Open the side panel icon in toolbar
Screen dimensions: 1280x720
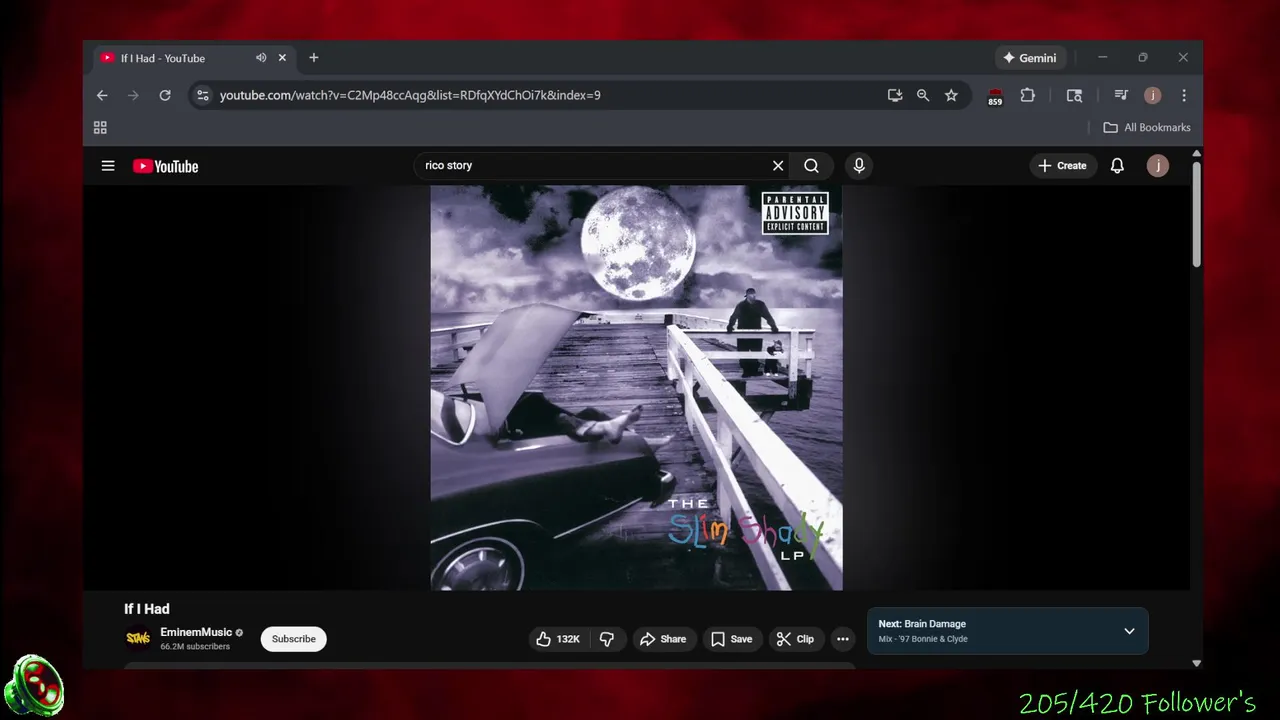[x=1074, y=95]
